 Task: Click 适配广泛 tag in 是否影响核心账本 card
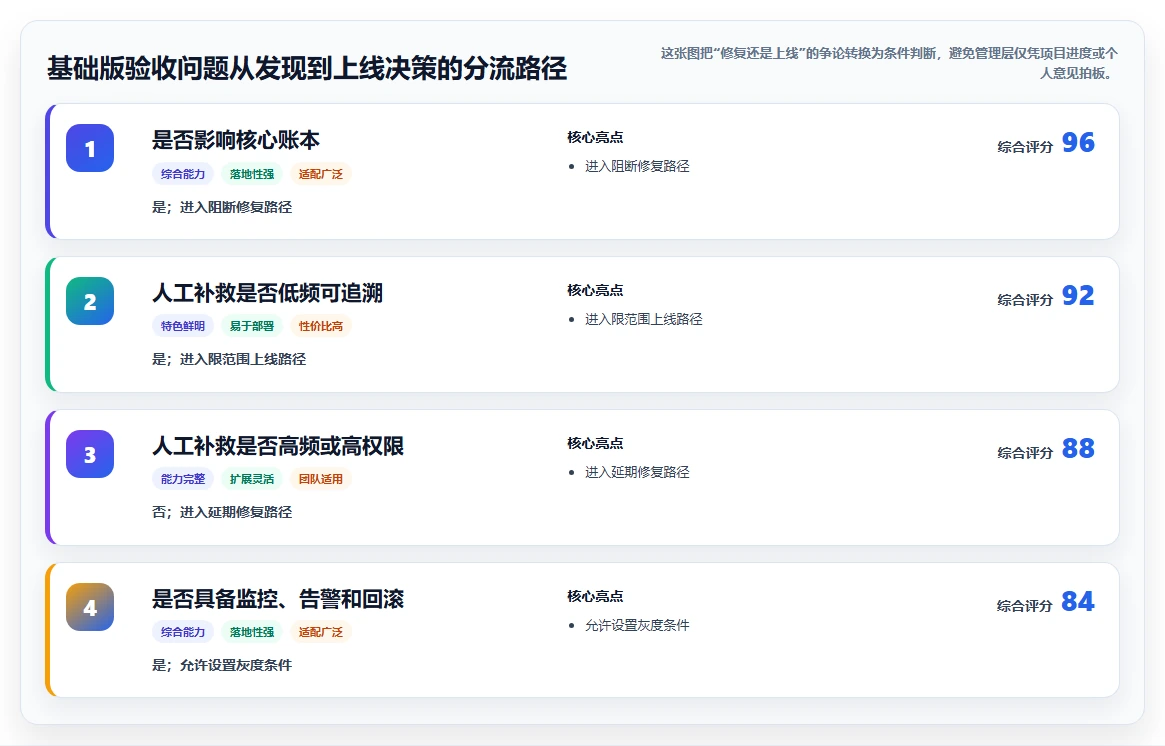[x=321, y=174]
